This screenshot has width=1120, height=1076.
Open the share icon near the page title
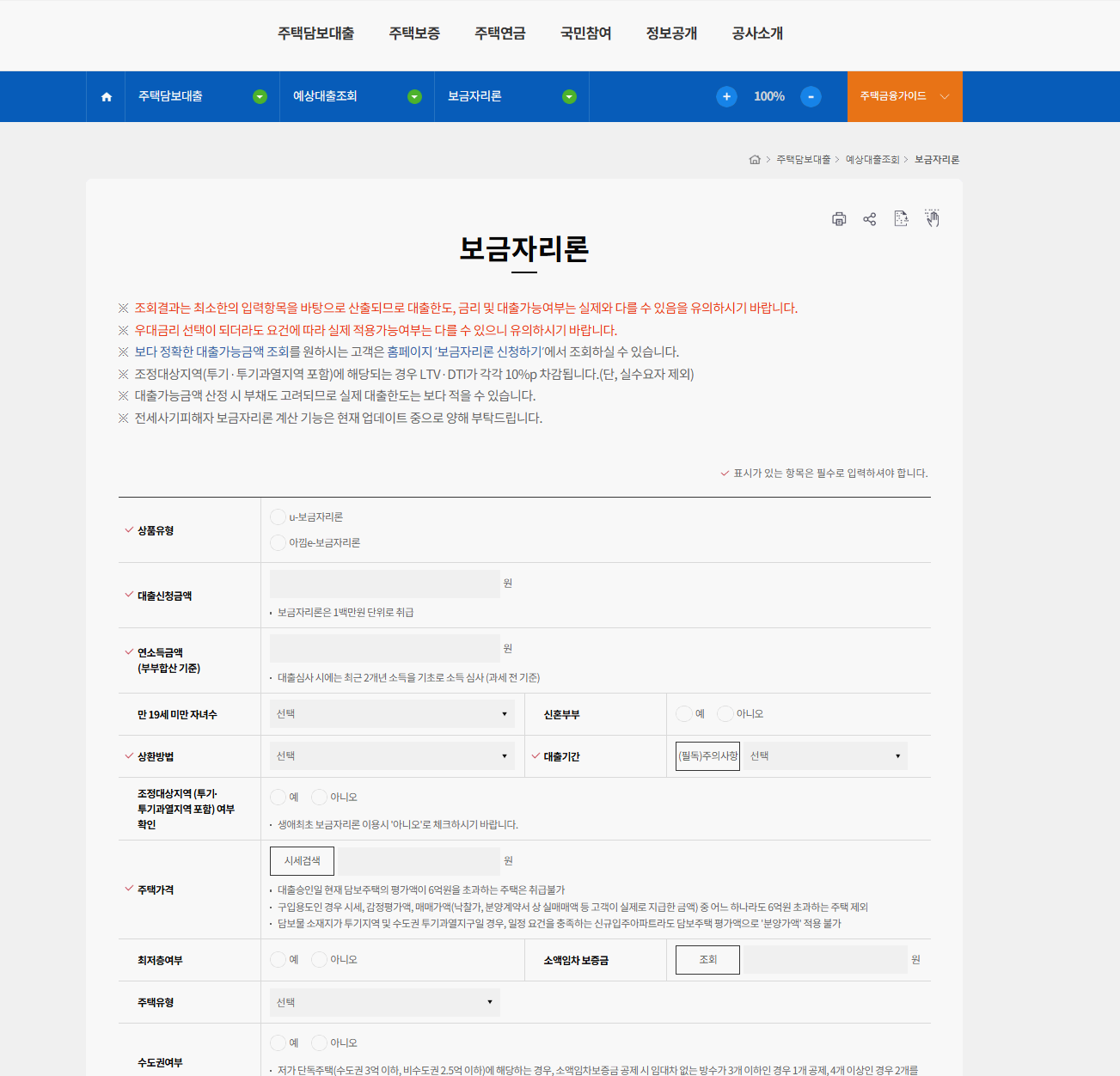870,219
